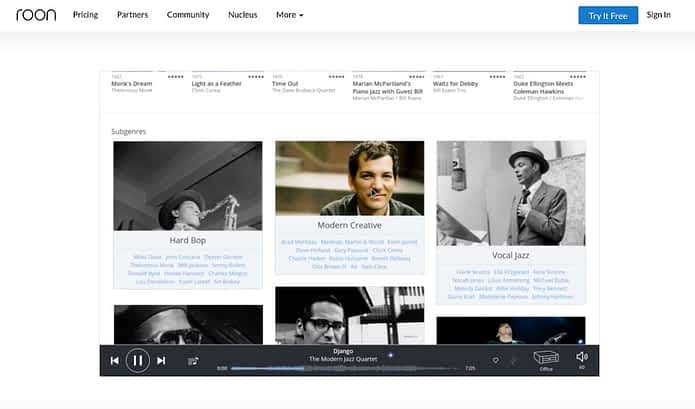Skip to the previous track
The height and width of the screenshot is (409, 695).
114,361
